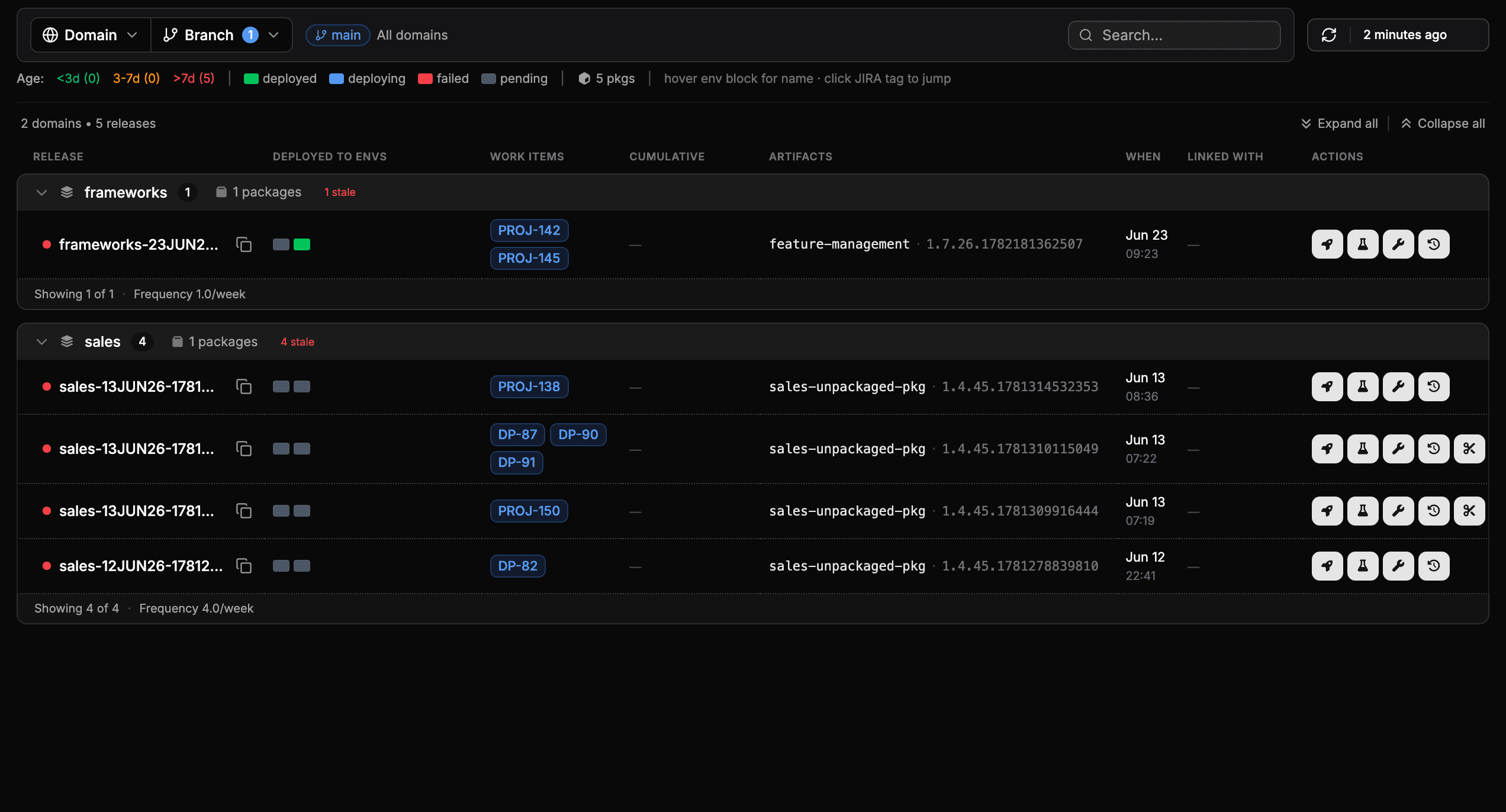Click scissors icon on the PROJ-150 row

(1469, 511)
